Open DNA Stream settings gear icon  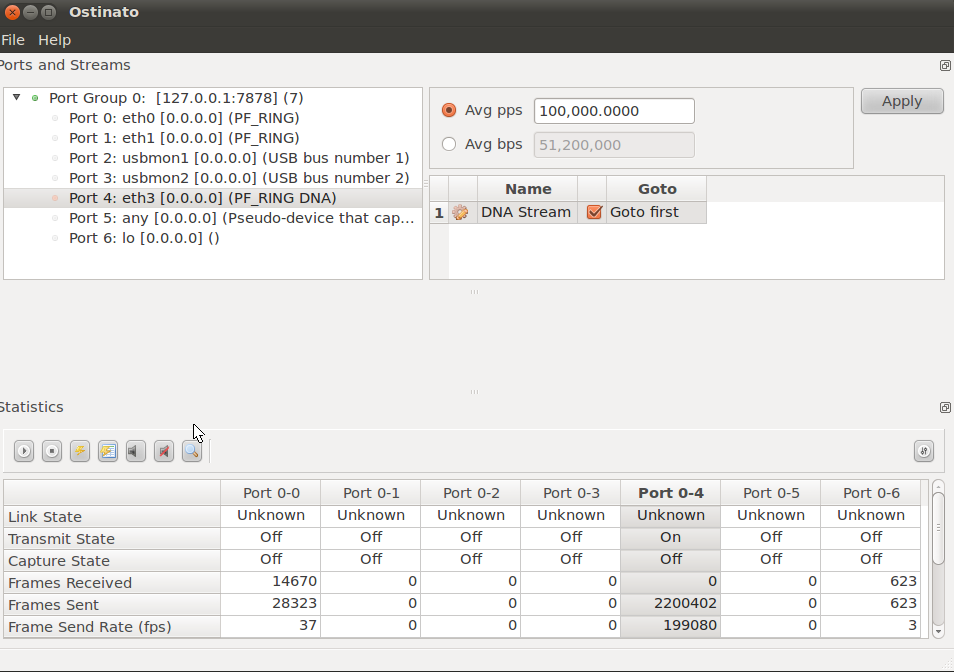[461, 212]
